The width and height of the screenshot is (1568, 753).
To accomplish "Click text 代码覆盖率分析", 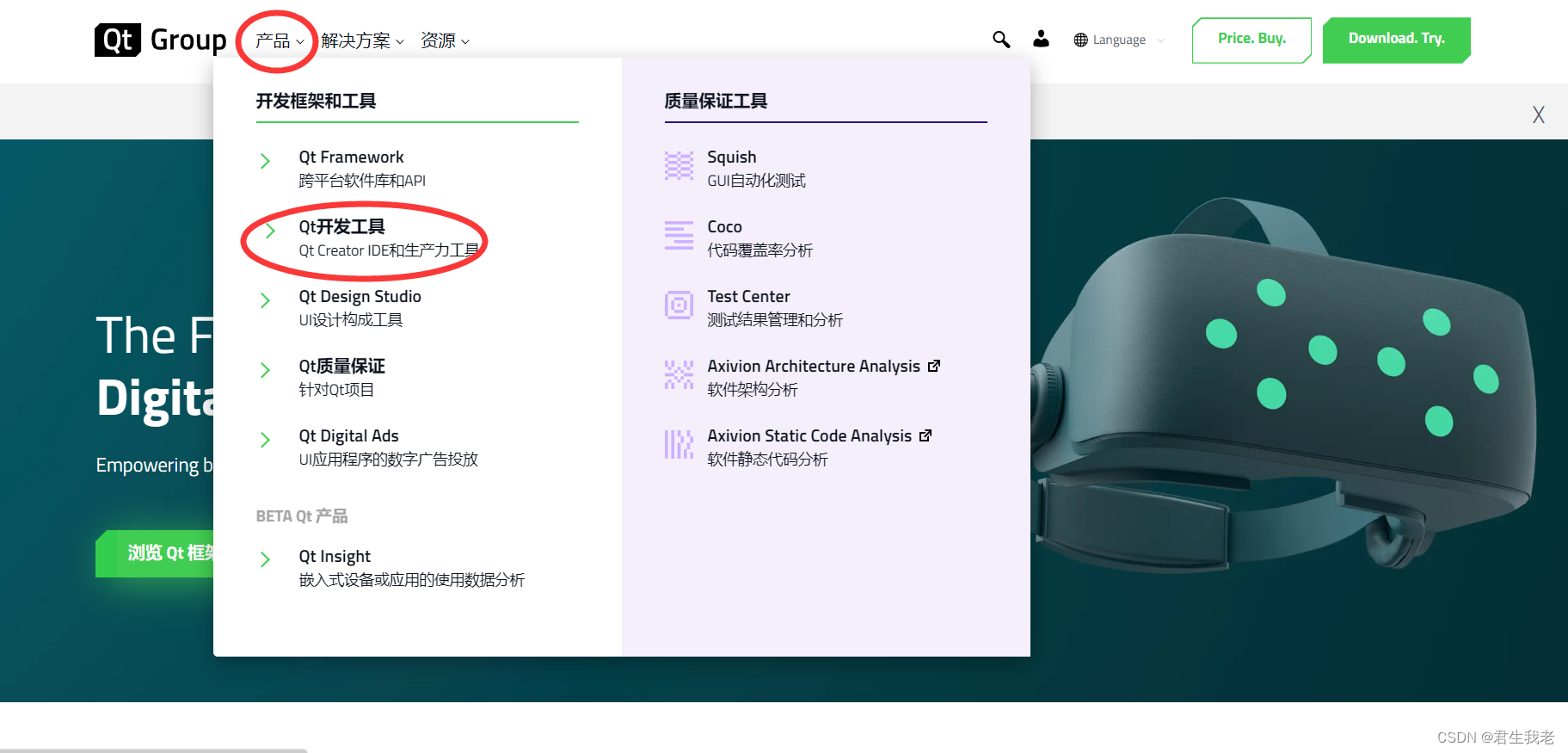I will (x=759, y=250).
